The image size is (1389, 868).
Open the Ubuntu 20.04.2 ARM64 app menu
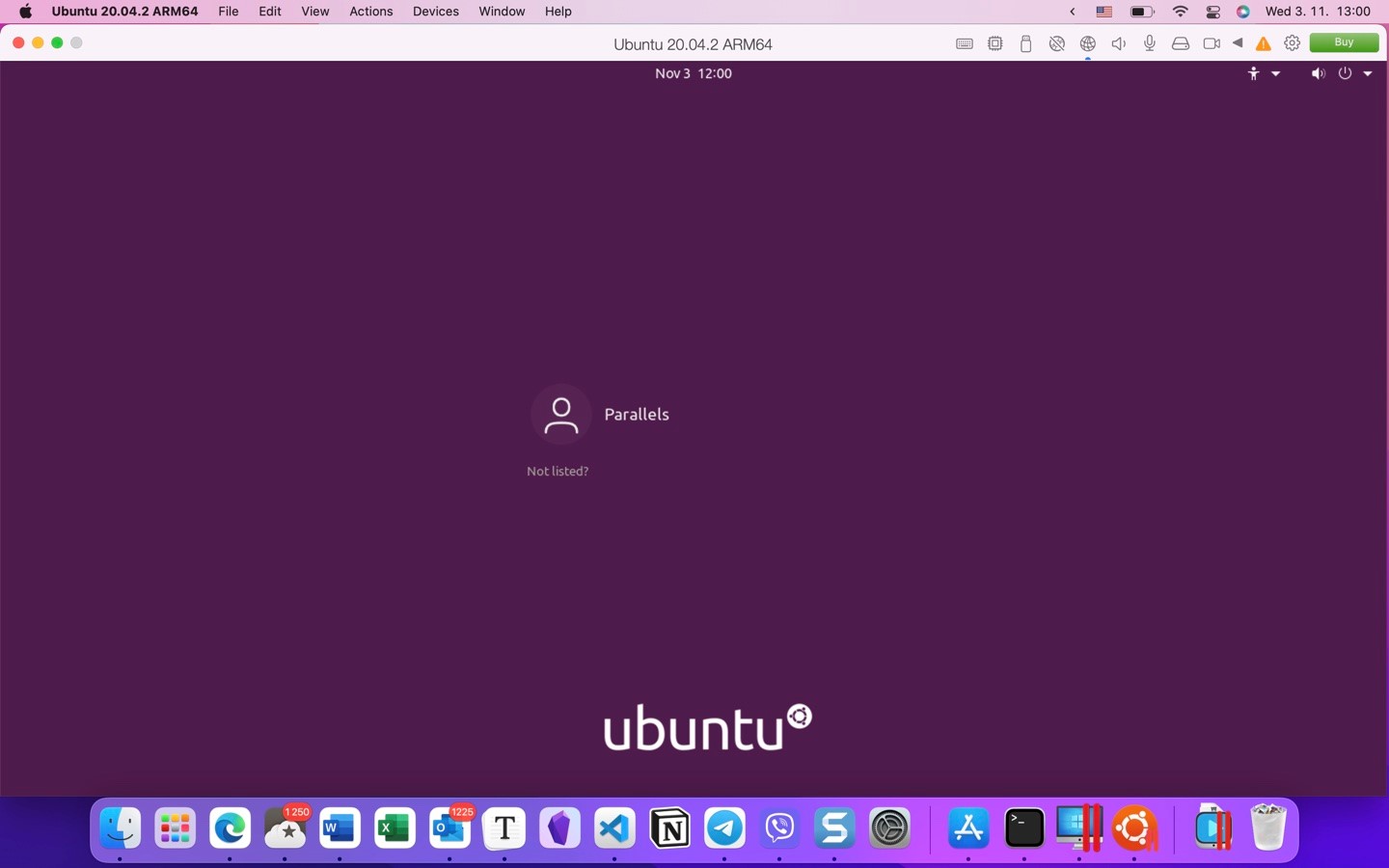[x=124, y=12]
